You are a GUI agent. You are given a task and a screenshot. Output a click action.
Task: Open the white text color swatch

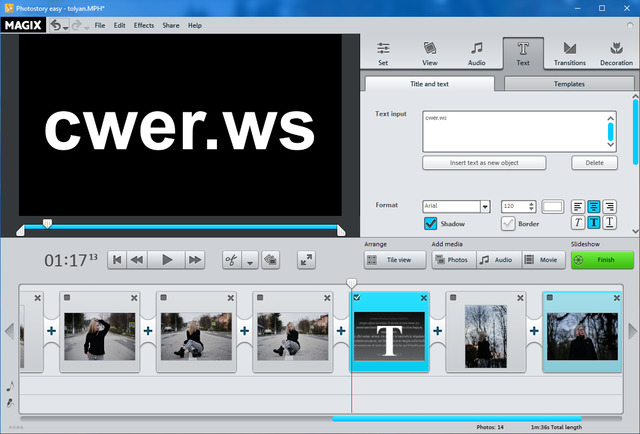click(553, 207)
